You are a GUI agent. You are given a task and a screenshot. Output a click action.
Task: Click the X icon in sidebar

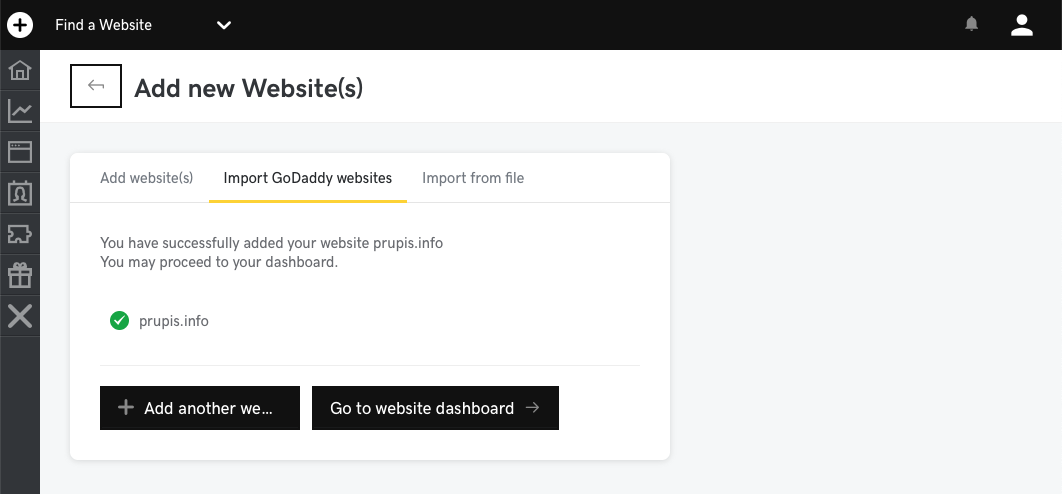[20, 316]
